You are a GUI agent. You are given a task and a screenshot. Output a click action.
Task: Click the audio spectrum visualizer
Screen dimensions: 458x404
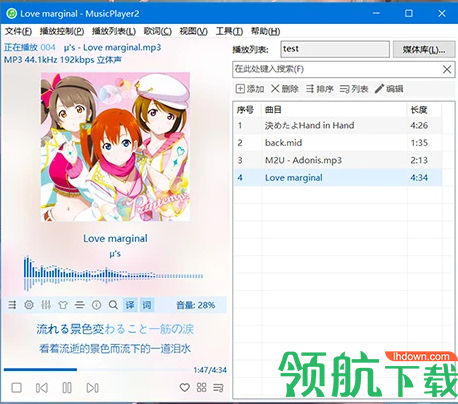(113, 273)
